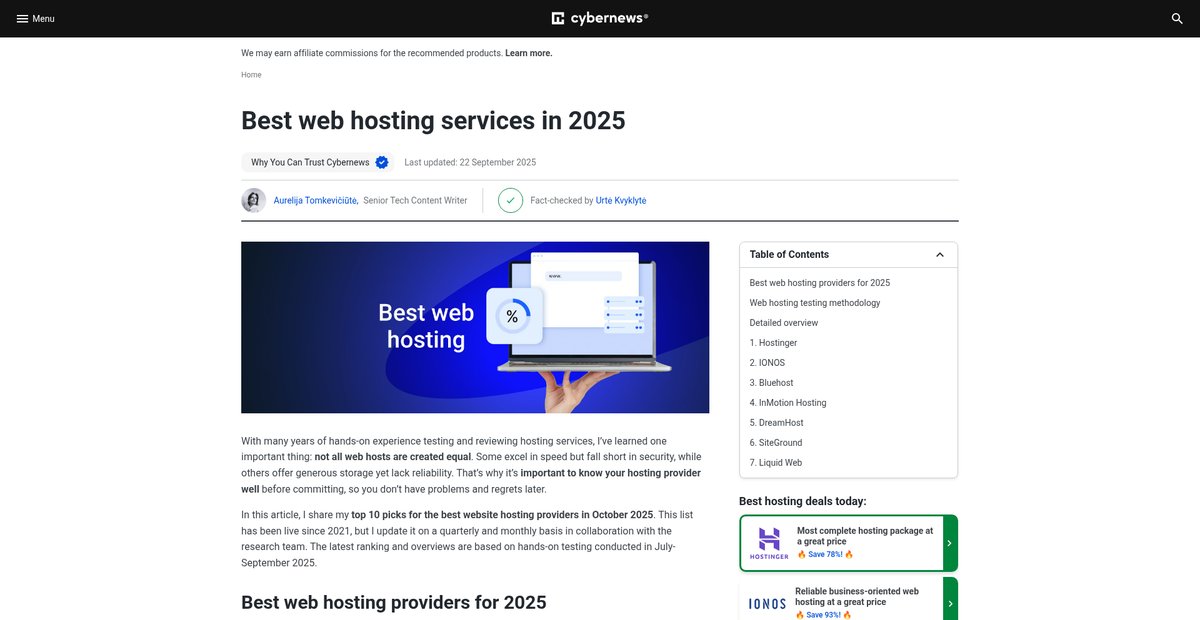The height and width of the screenshot is (620, 1200).
Task: Click Last updated: 22 September 2025 text
Action: click(x=470, y=162)
